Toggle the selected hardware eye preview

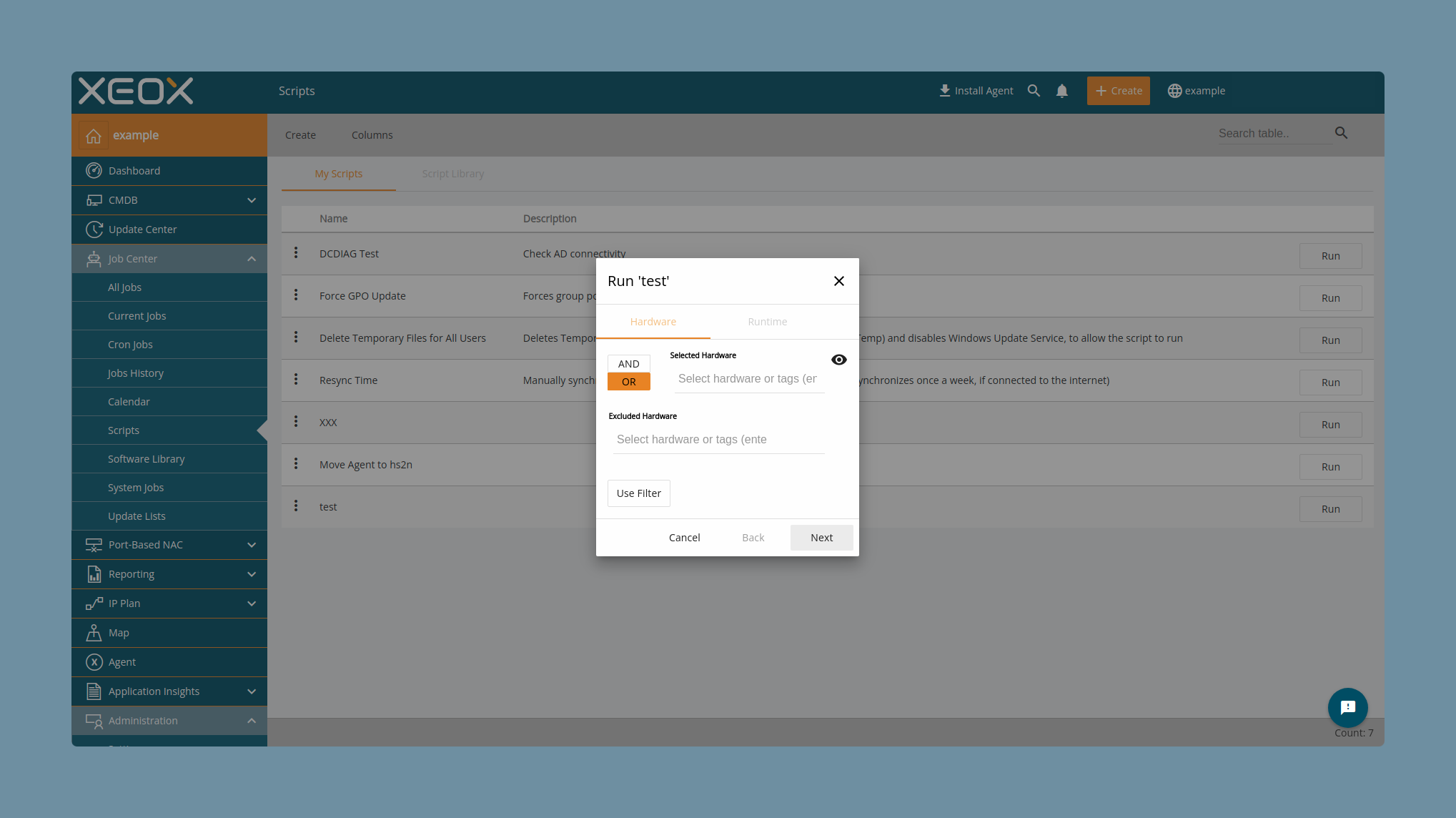[839, 360]
